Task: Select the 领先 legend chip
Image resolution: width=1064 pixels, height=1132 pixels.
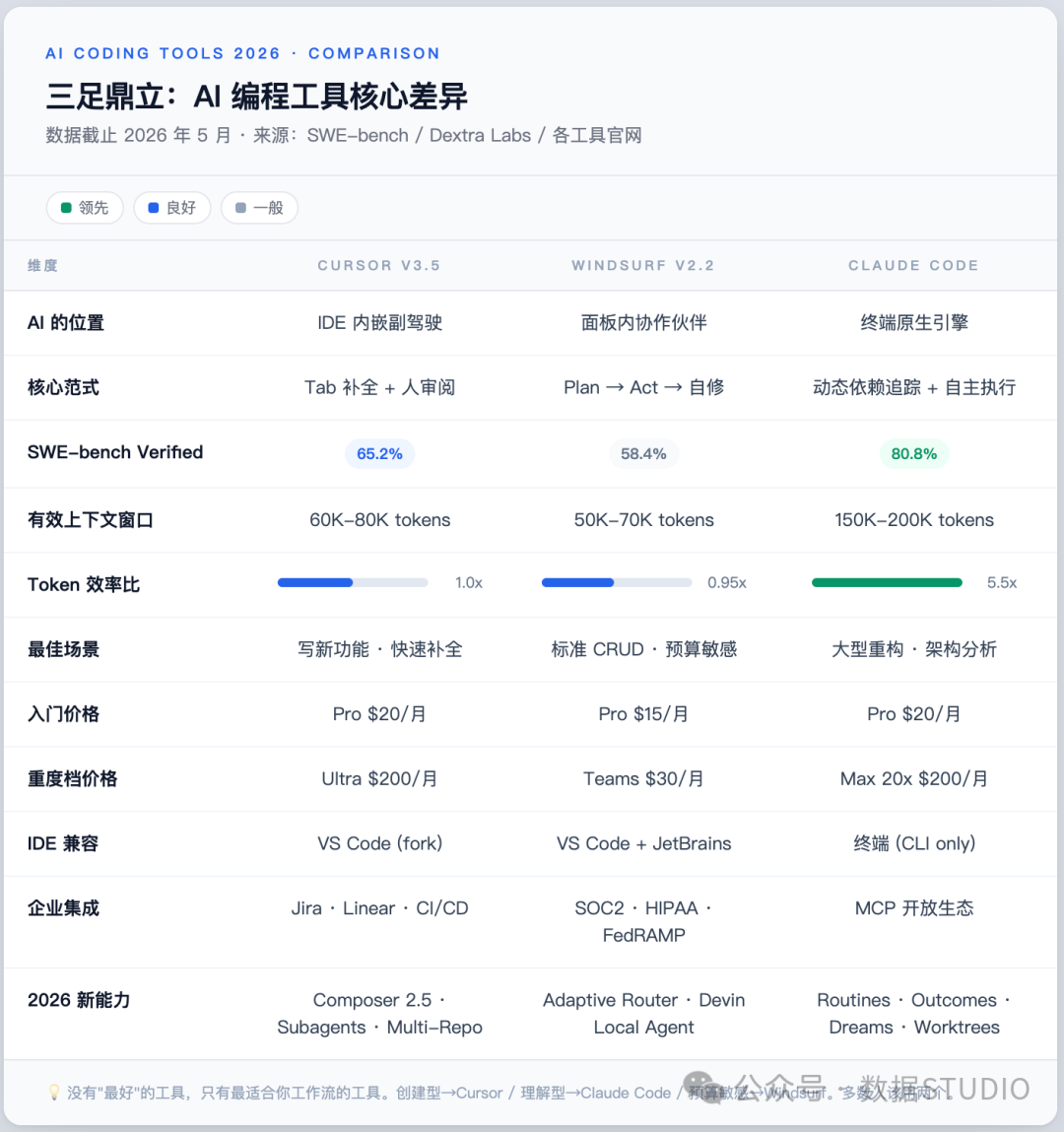Action: pos(85,208)
